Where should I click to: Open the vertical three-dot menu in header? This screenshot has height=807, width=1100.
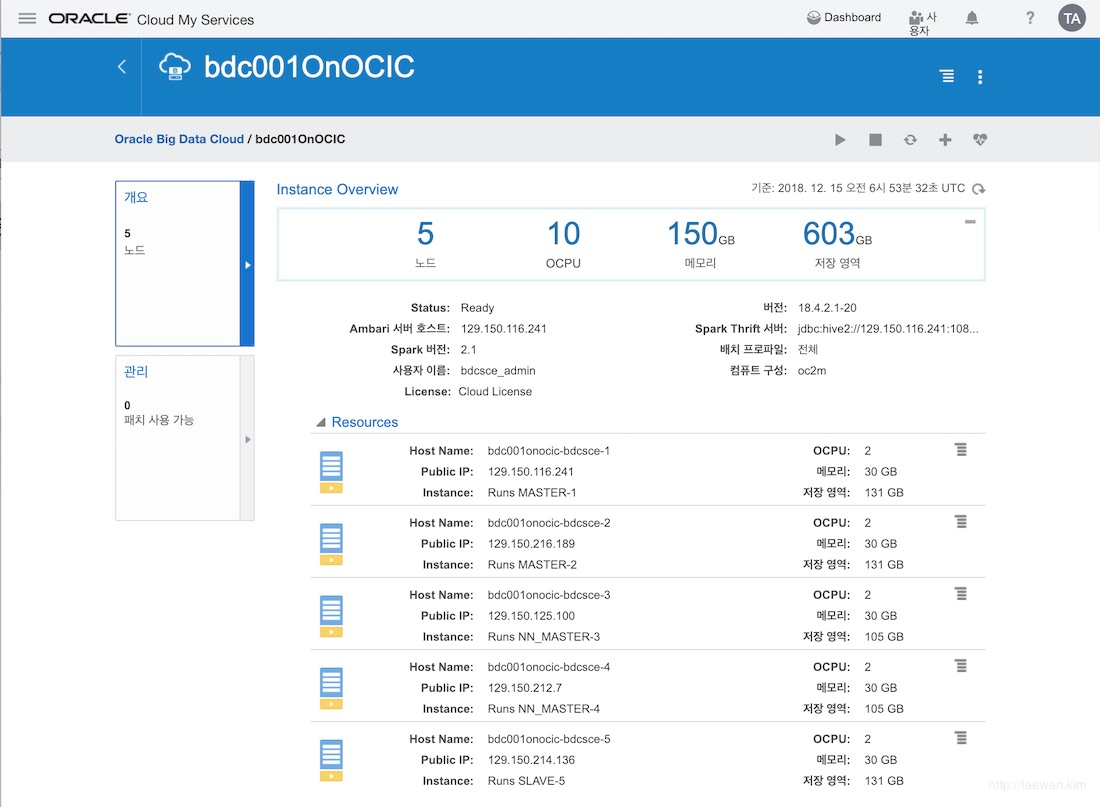tap(980, 77)
